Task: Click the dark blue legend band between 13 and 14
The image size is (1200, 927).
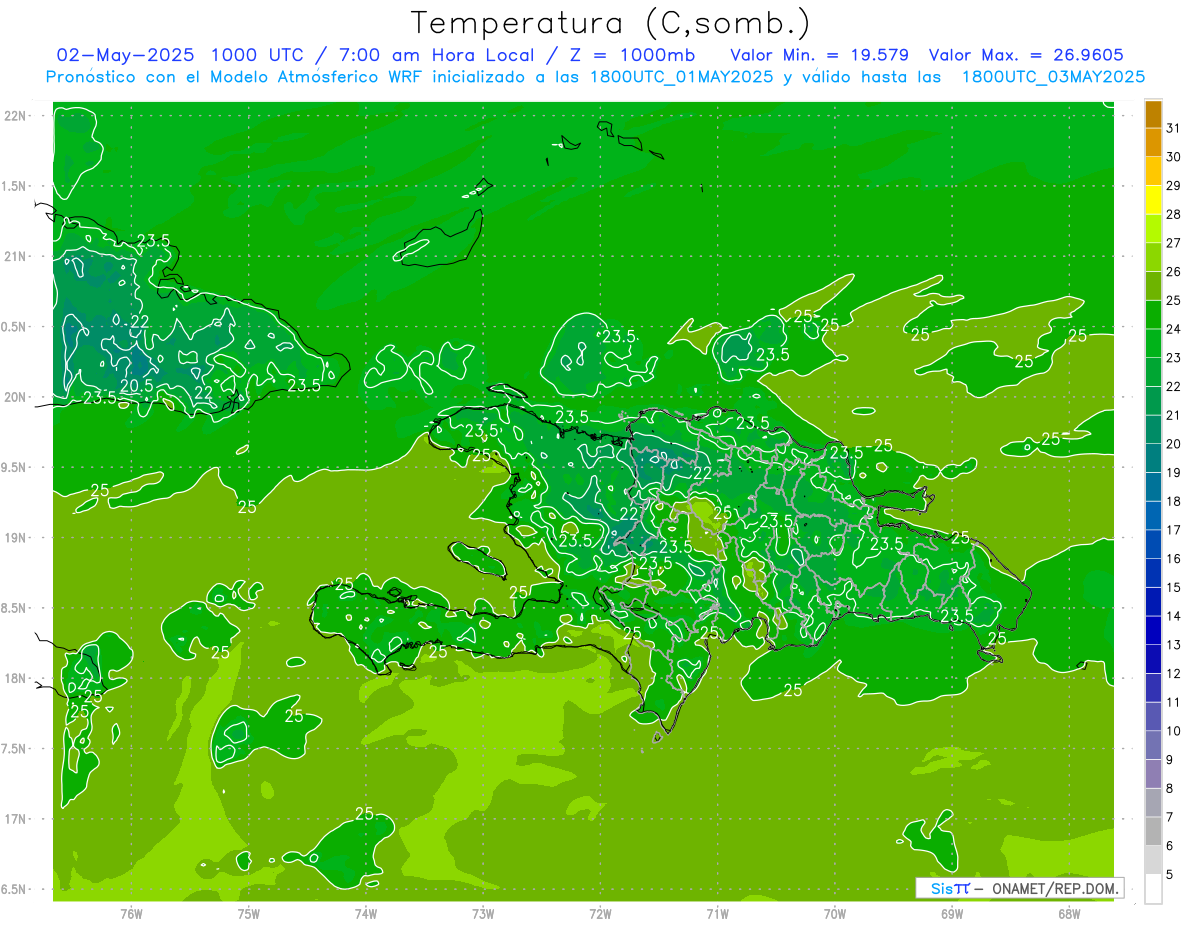Action: [1153, 631]
